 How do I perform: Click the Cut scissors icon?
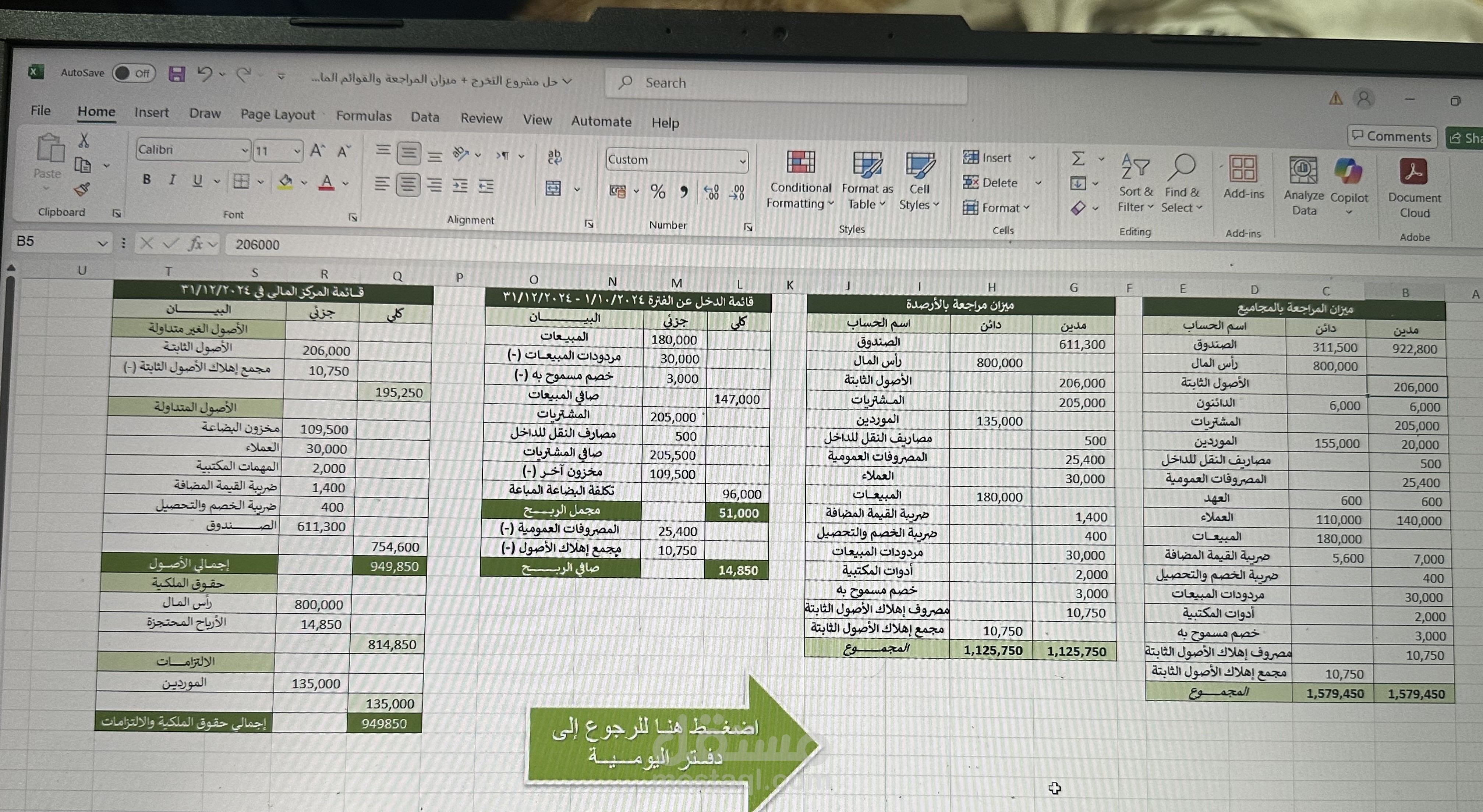(x=84, y=140)
